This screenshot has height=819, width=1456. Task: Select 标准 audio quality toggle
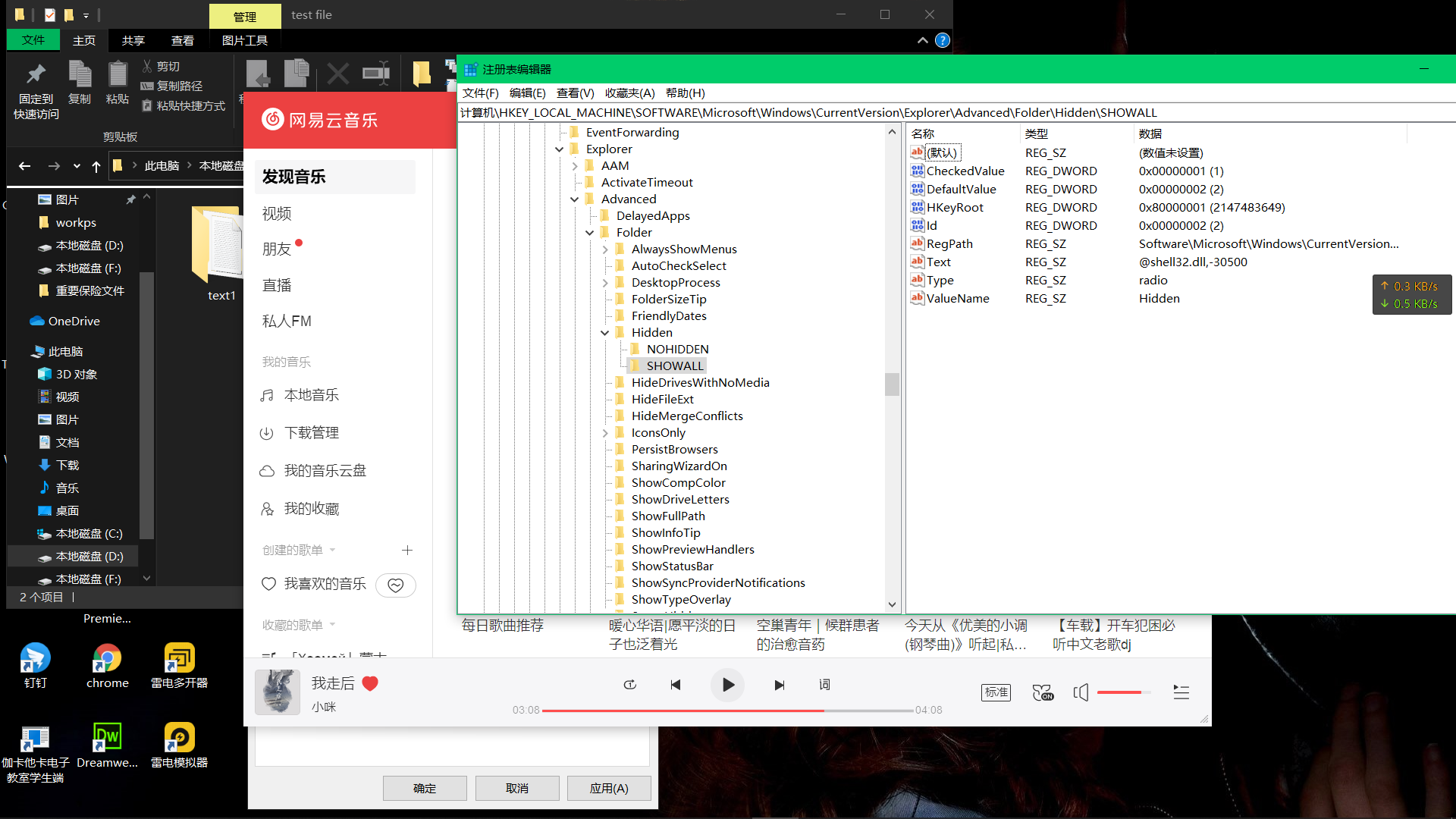[996, 692]
